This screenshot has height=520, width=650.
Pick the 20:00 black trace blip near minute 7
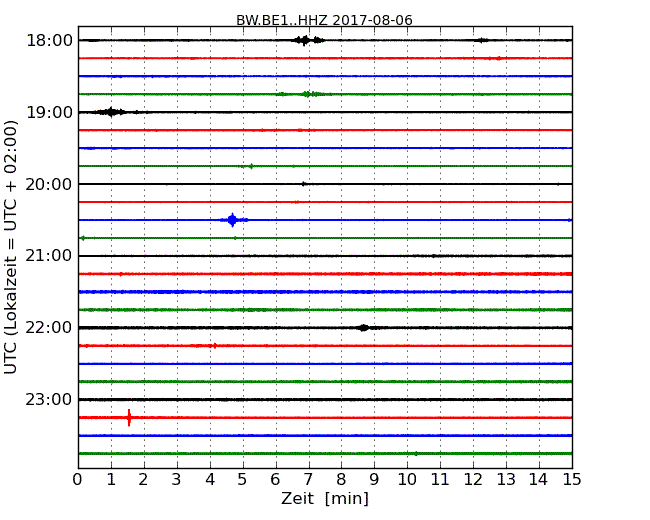tap(303, 184)
